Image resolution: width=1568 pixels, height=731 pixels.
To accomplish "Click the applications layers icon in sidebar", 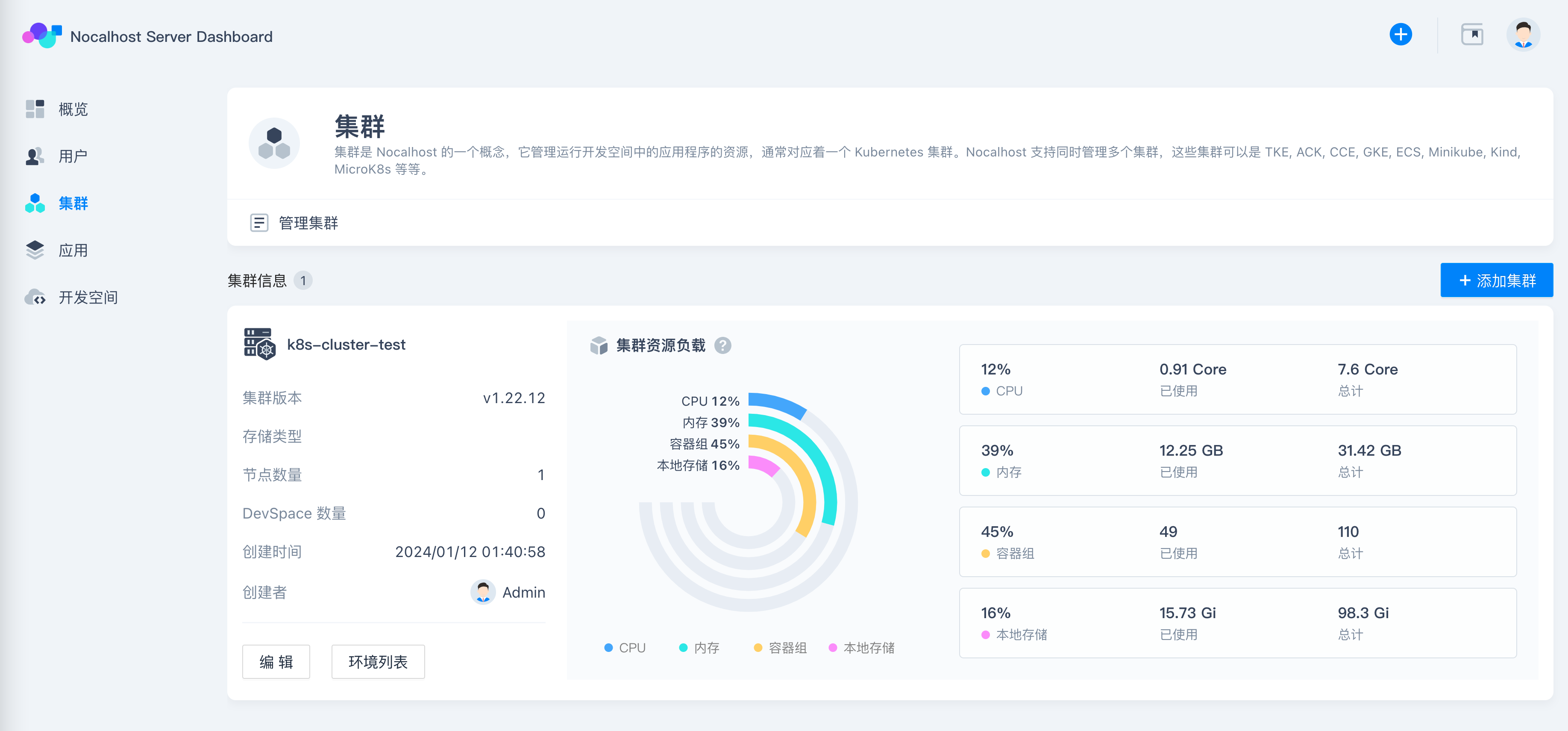I will tap(35, 250).
